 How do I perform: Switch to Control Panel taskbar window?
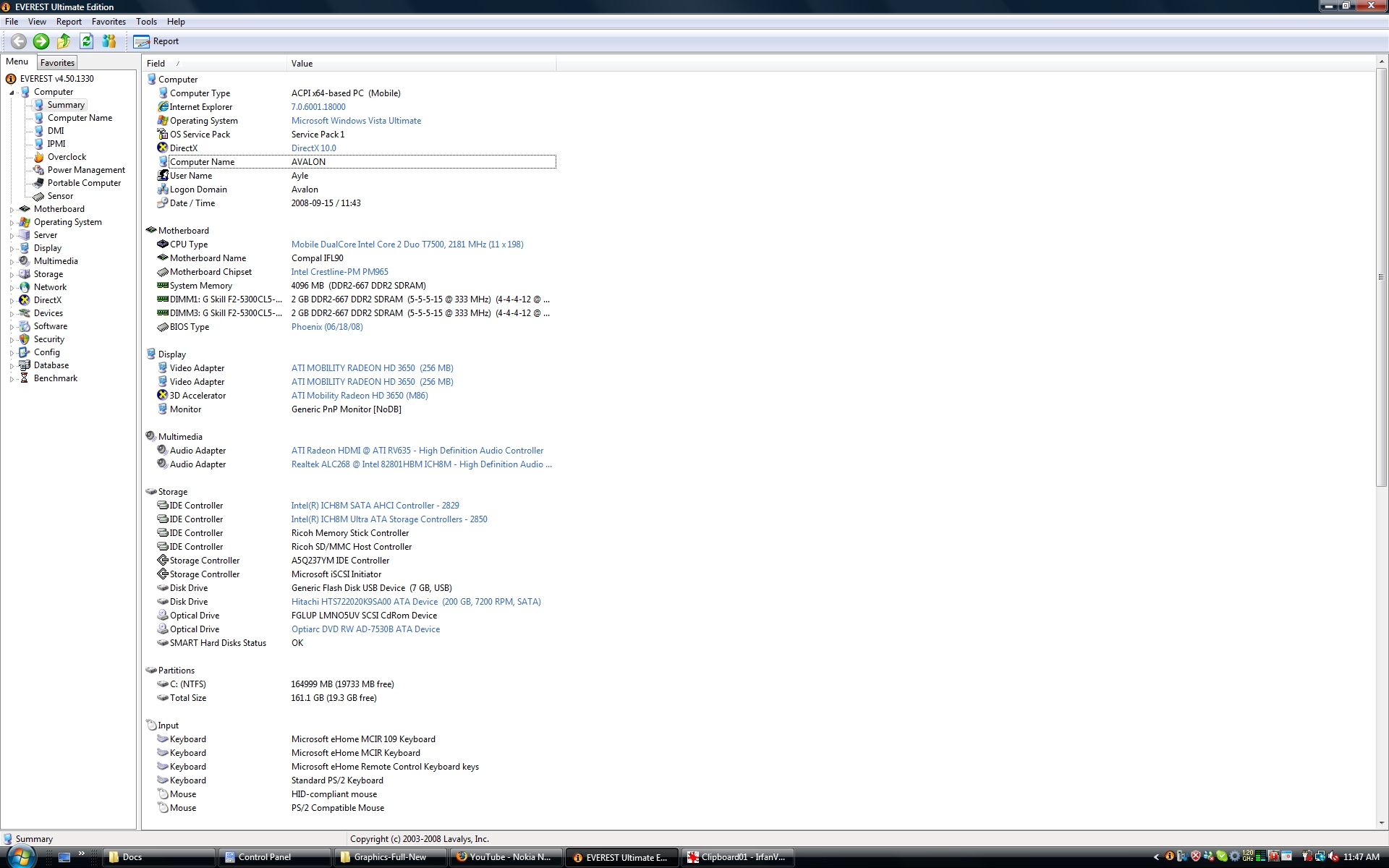point(275,857)
